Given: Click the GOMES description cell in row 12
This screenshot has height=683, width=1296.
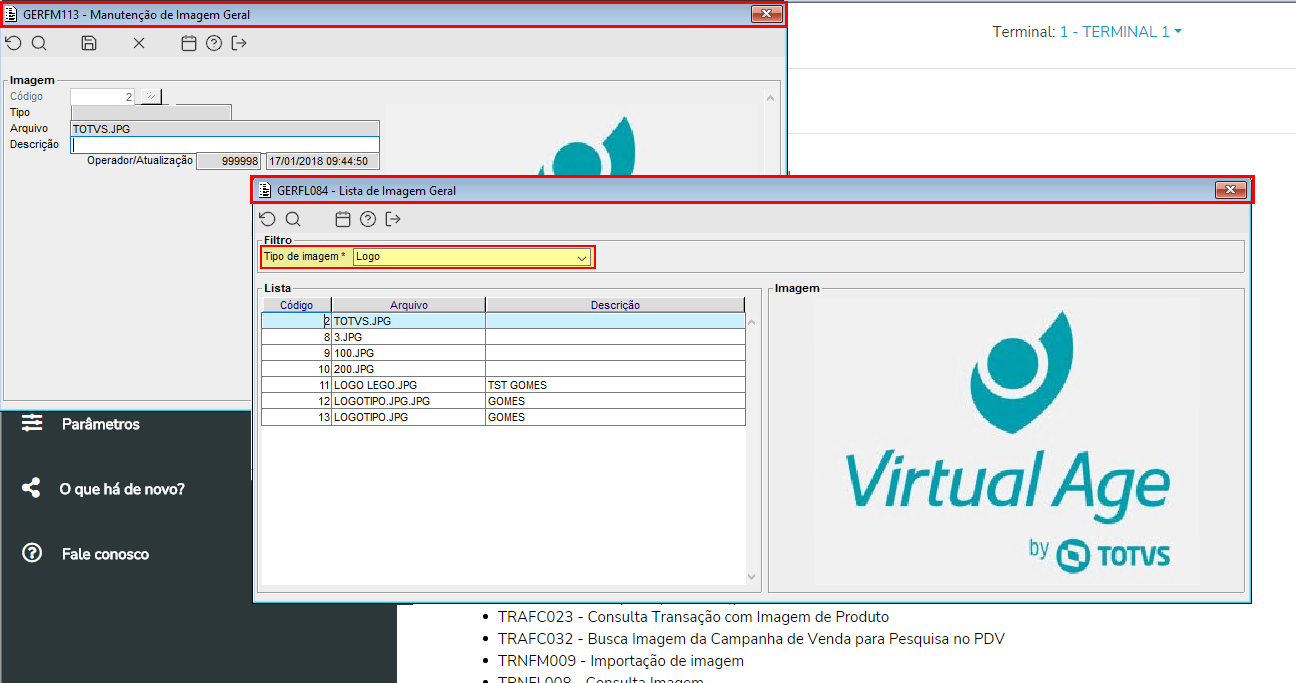Looking at the screenshot, I should tap(615, 401).
